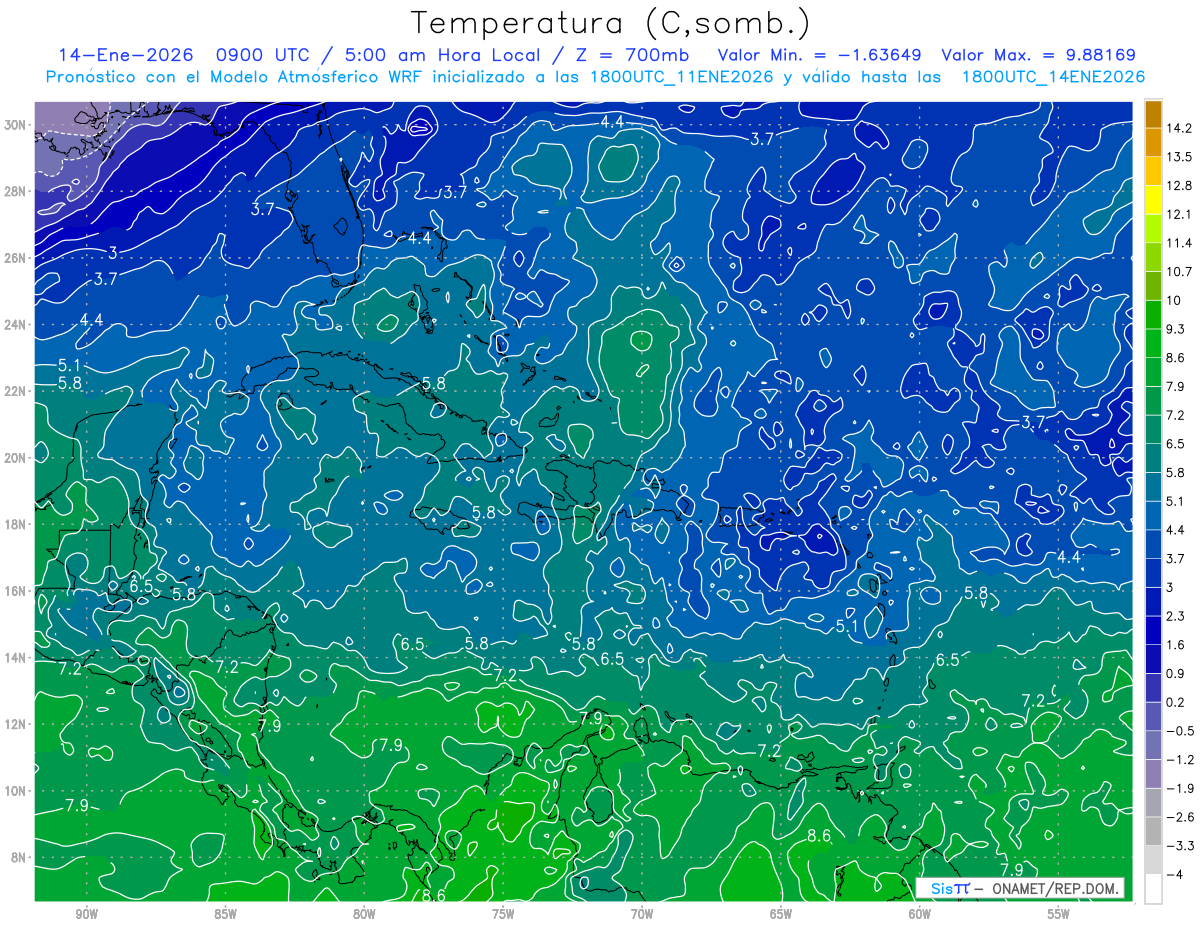Click the 30N latitude axis label

[16, 125]
